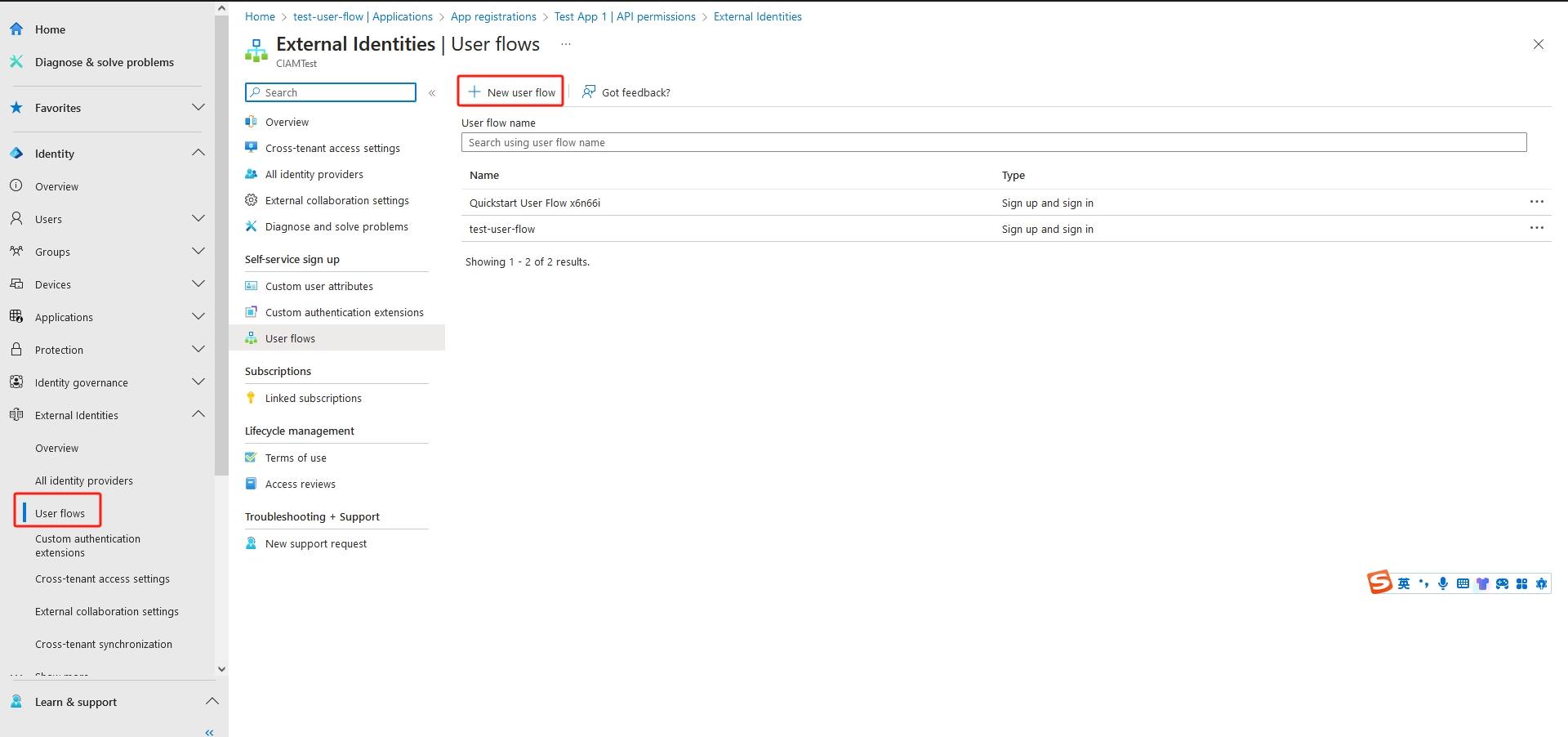
Task: Sort by the Type column header
Action: (x=1013, y=175)
